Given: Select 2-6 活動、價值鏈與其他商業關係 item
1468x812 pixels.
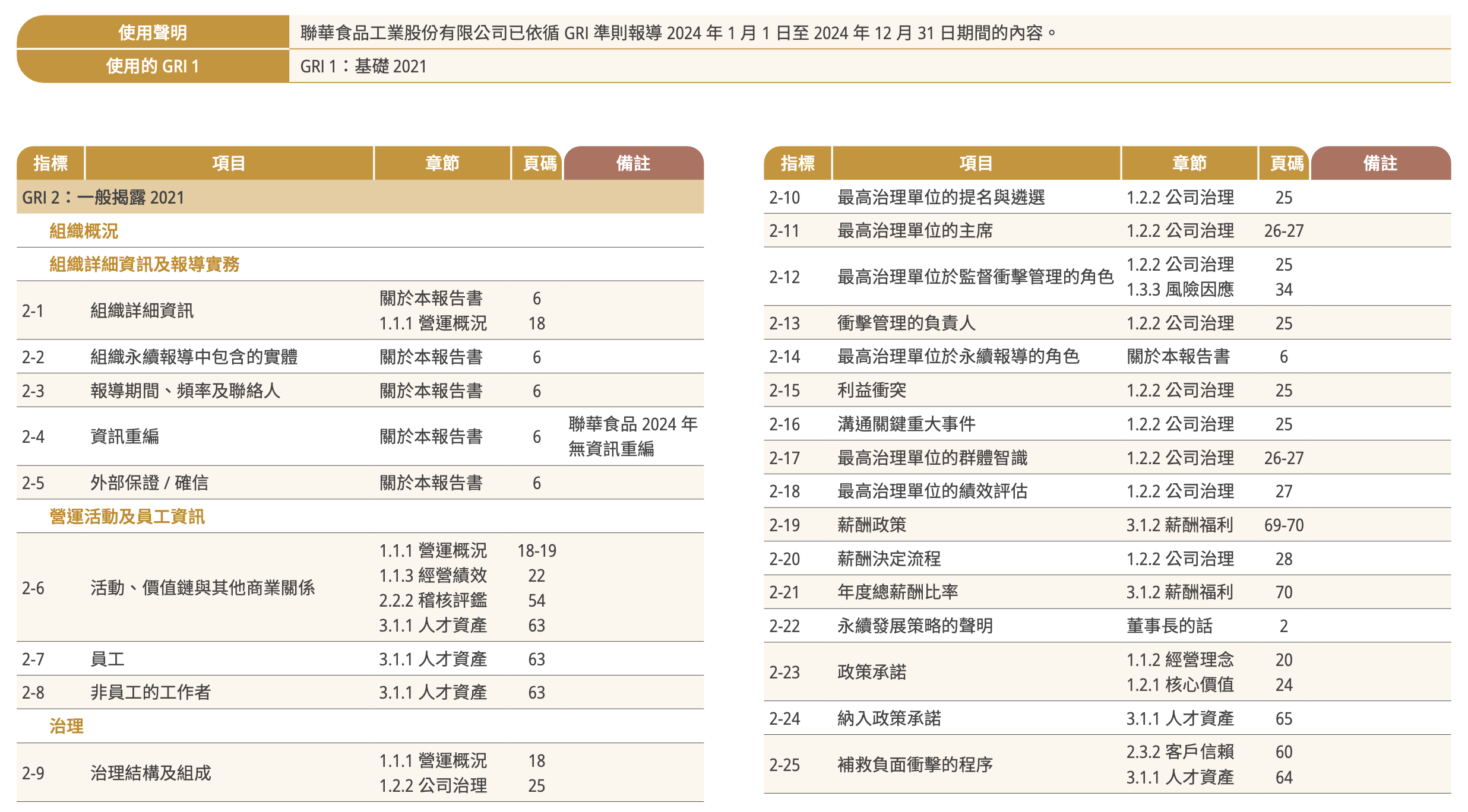Looking at the screenshot, I should point(203,588).
